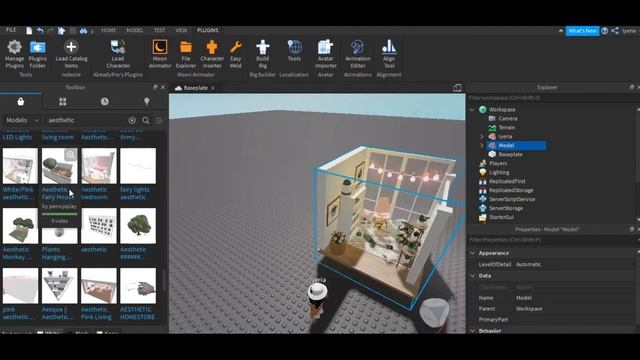Switch to Toolbox Marketplace tab
The width and height of the screenshot is (640, 360).
[x=20, y=101]
